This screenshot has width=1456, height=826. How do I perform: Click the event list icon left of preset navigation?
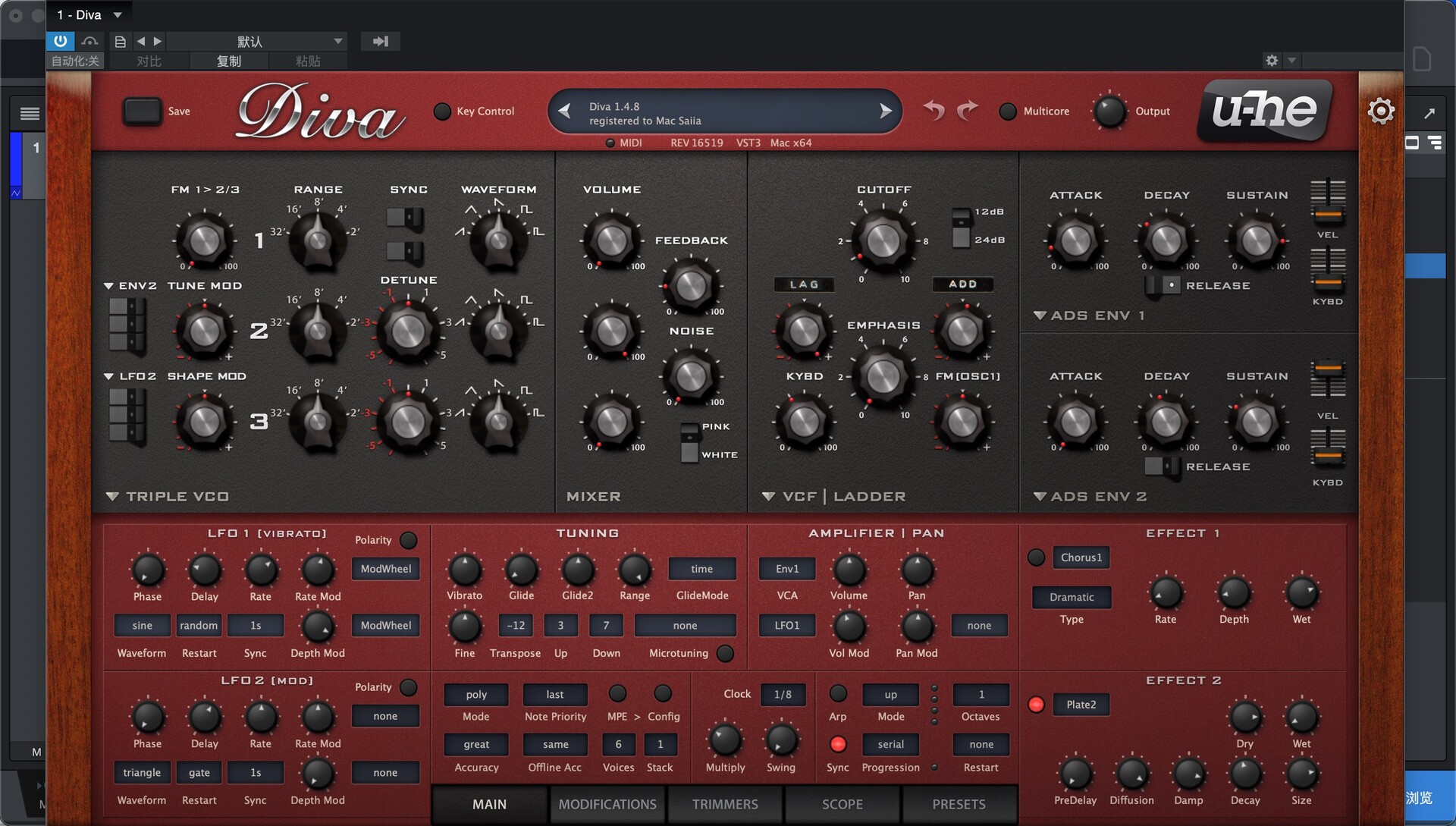click(x=120, y=41)
